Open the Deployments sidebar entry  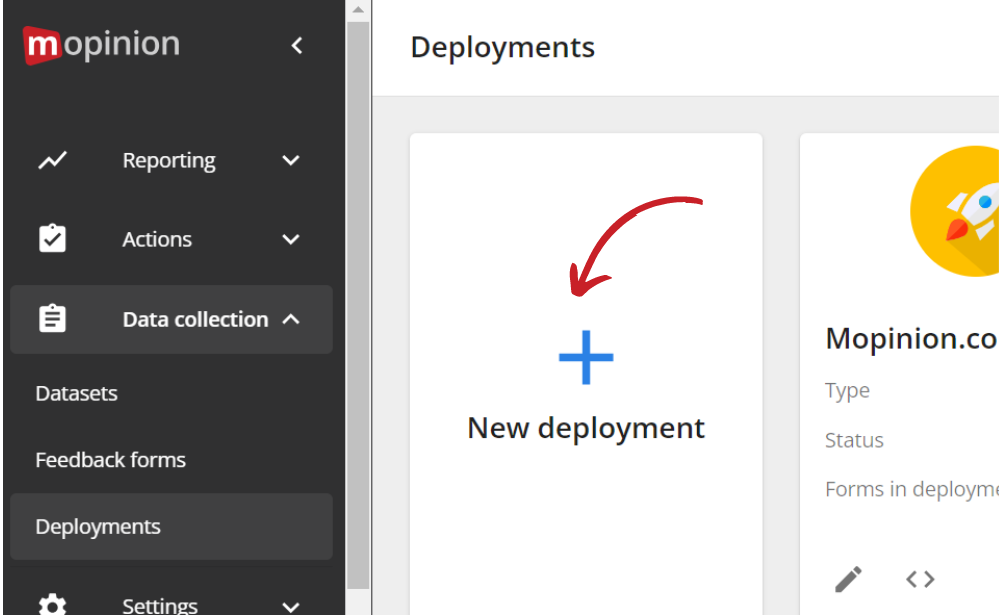tap(97, 526)
